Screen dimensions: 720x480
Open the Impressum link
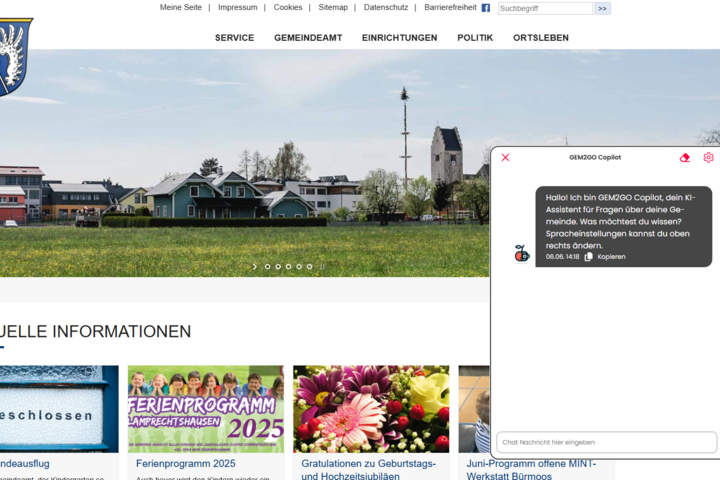[x=237, y=7]
